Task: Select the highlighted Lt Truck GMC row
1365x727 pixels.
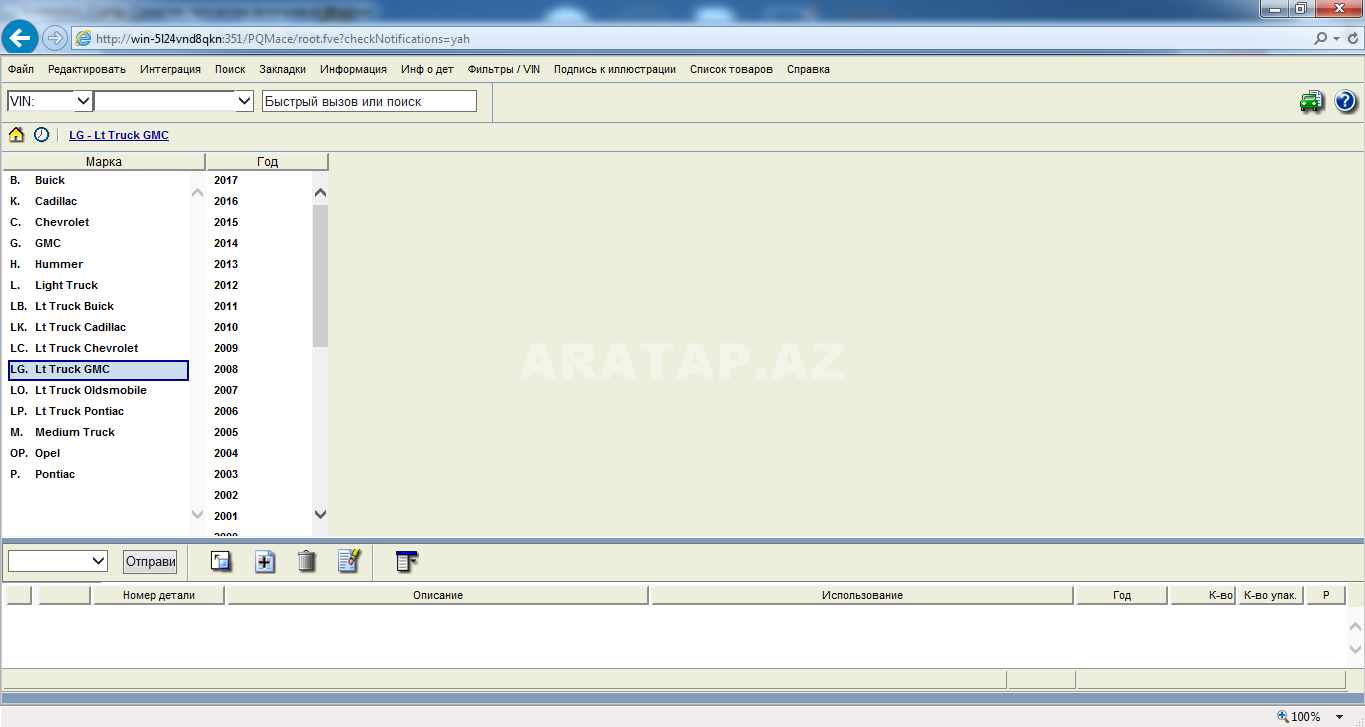Action: pyautogui.click(x=98, y=370)
